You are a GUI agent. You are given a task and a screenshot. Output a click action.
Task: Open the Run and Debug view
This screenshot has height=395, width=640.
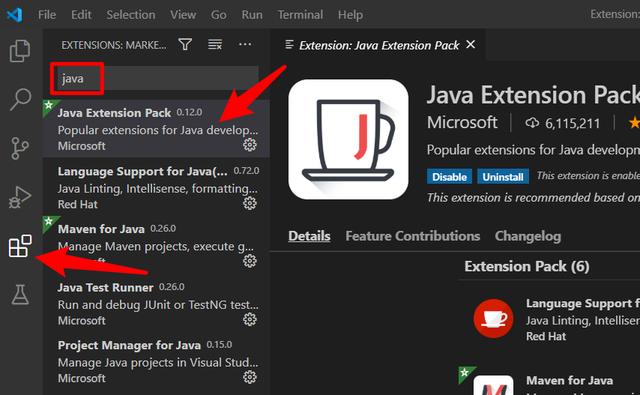[20, 197]
